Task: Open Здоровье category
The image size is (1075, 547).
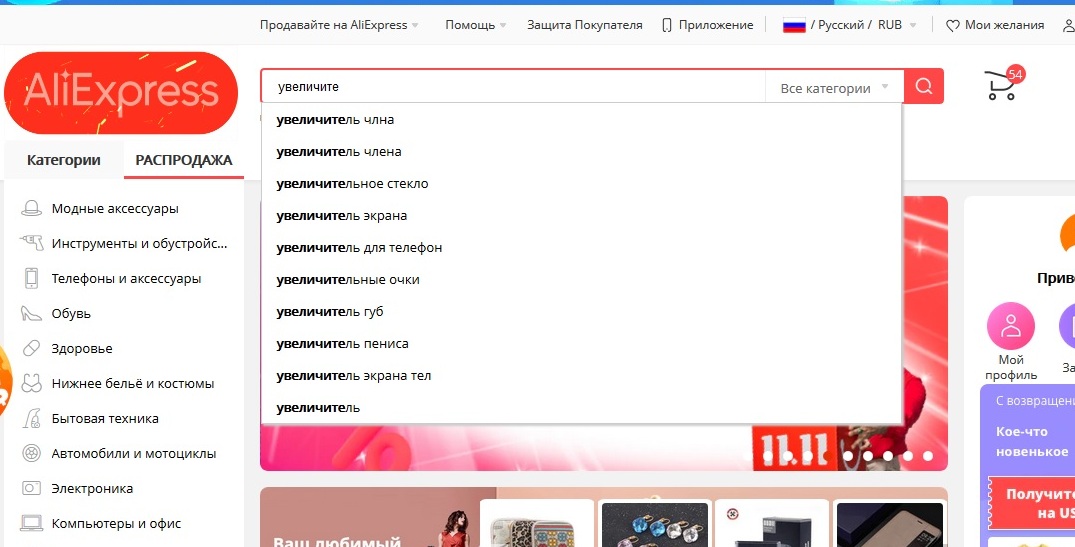Action: [x=82, y=348]
